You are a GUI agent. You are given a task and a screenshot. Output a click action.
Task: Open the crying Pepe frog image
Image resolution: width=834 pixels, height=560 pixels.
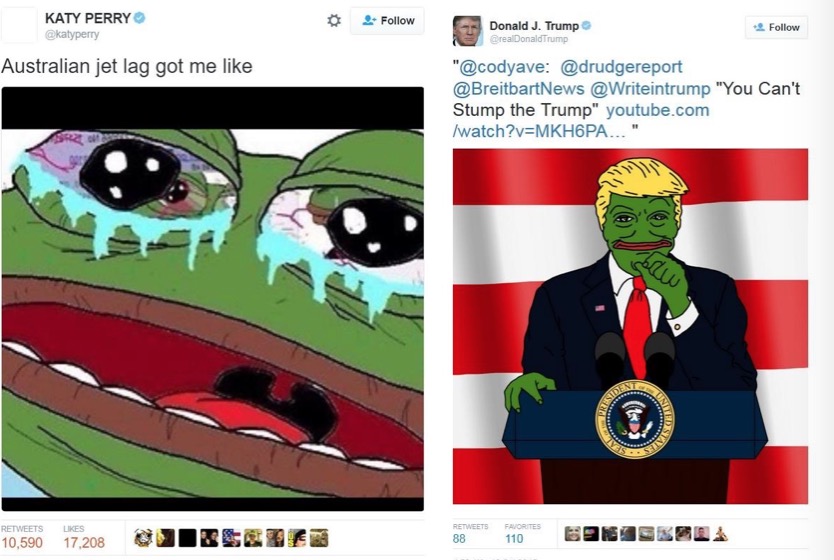tap(213, 299)
